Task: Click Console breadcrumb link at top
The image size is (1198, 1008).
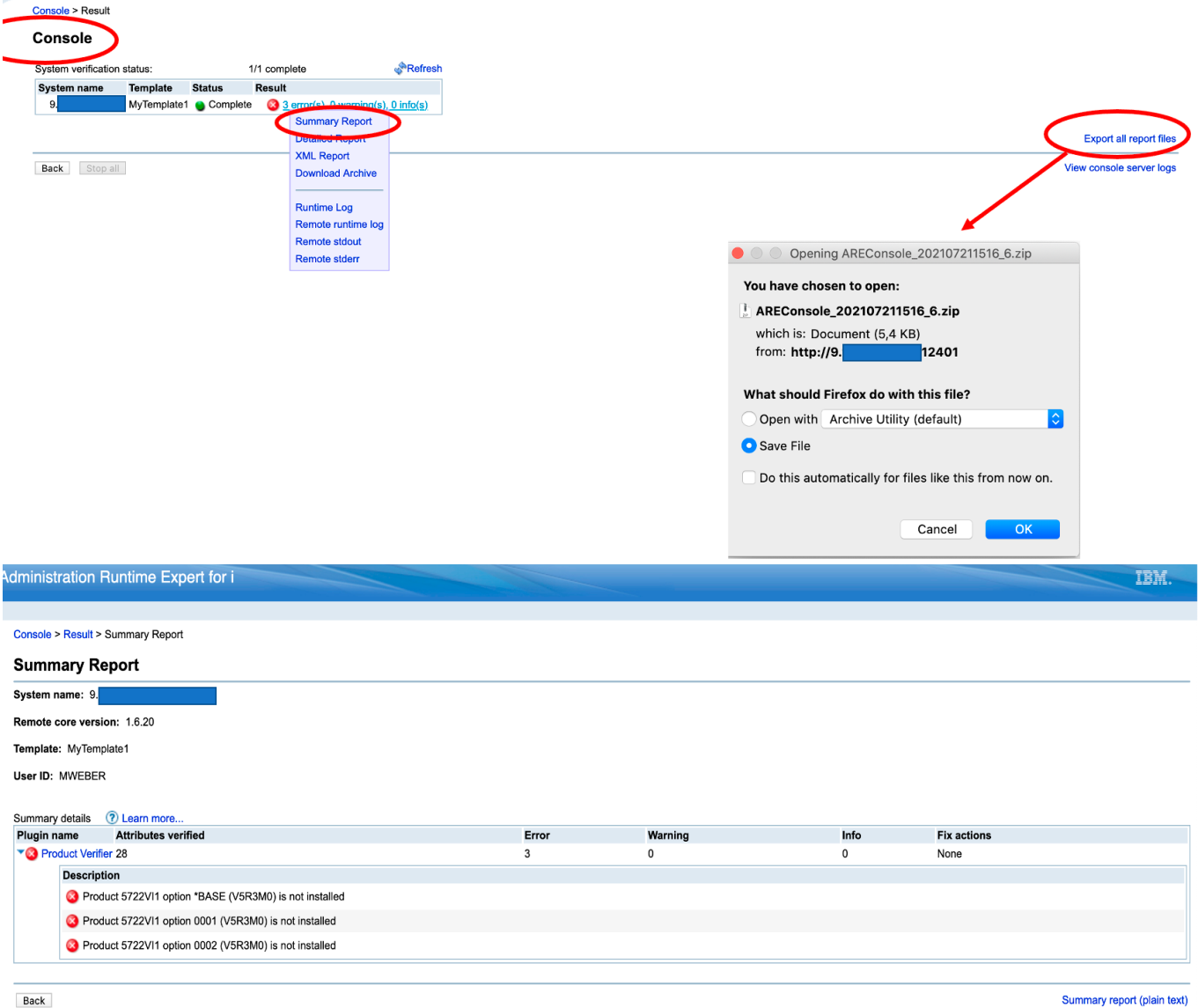Action: [x=50, y=11]
